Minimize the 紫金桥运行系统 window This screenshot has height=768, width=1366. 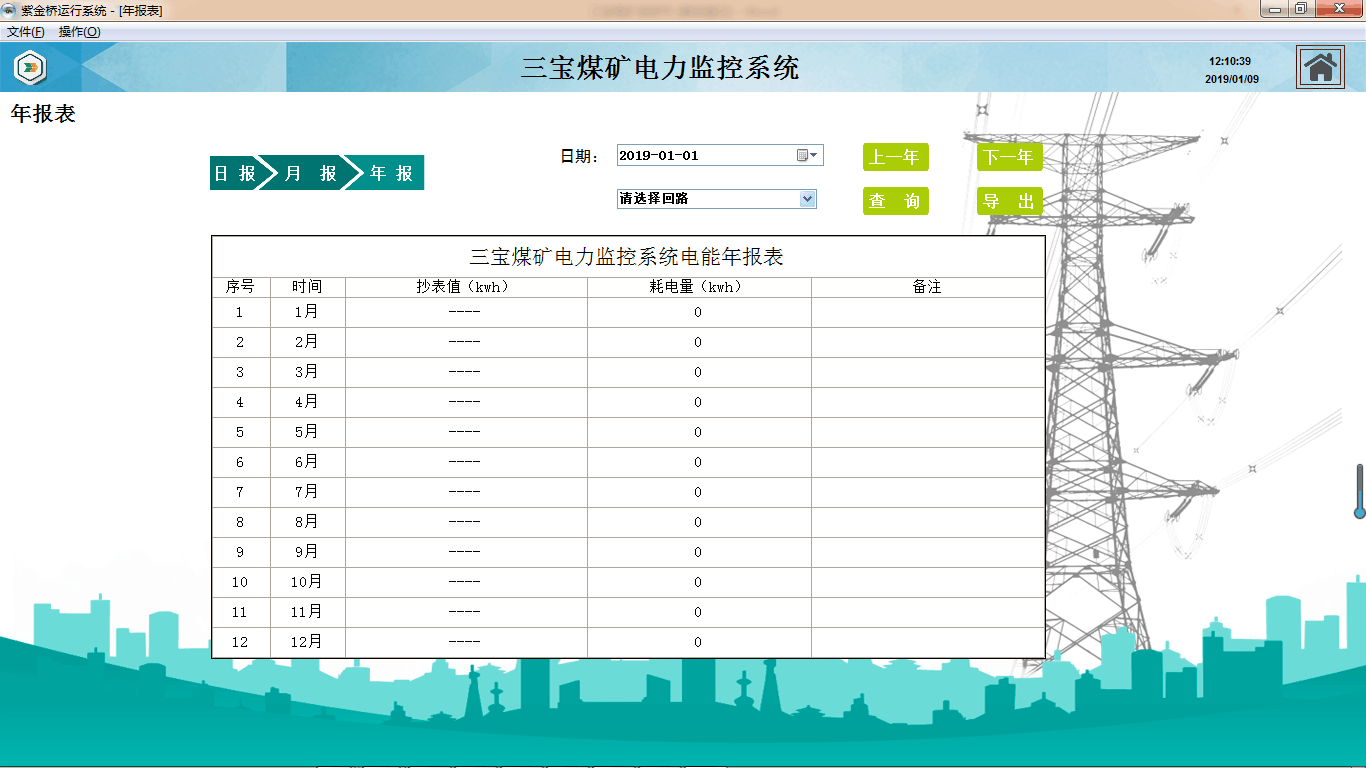pyautogui.click(x=1273, y=9)
